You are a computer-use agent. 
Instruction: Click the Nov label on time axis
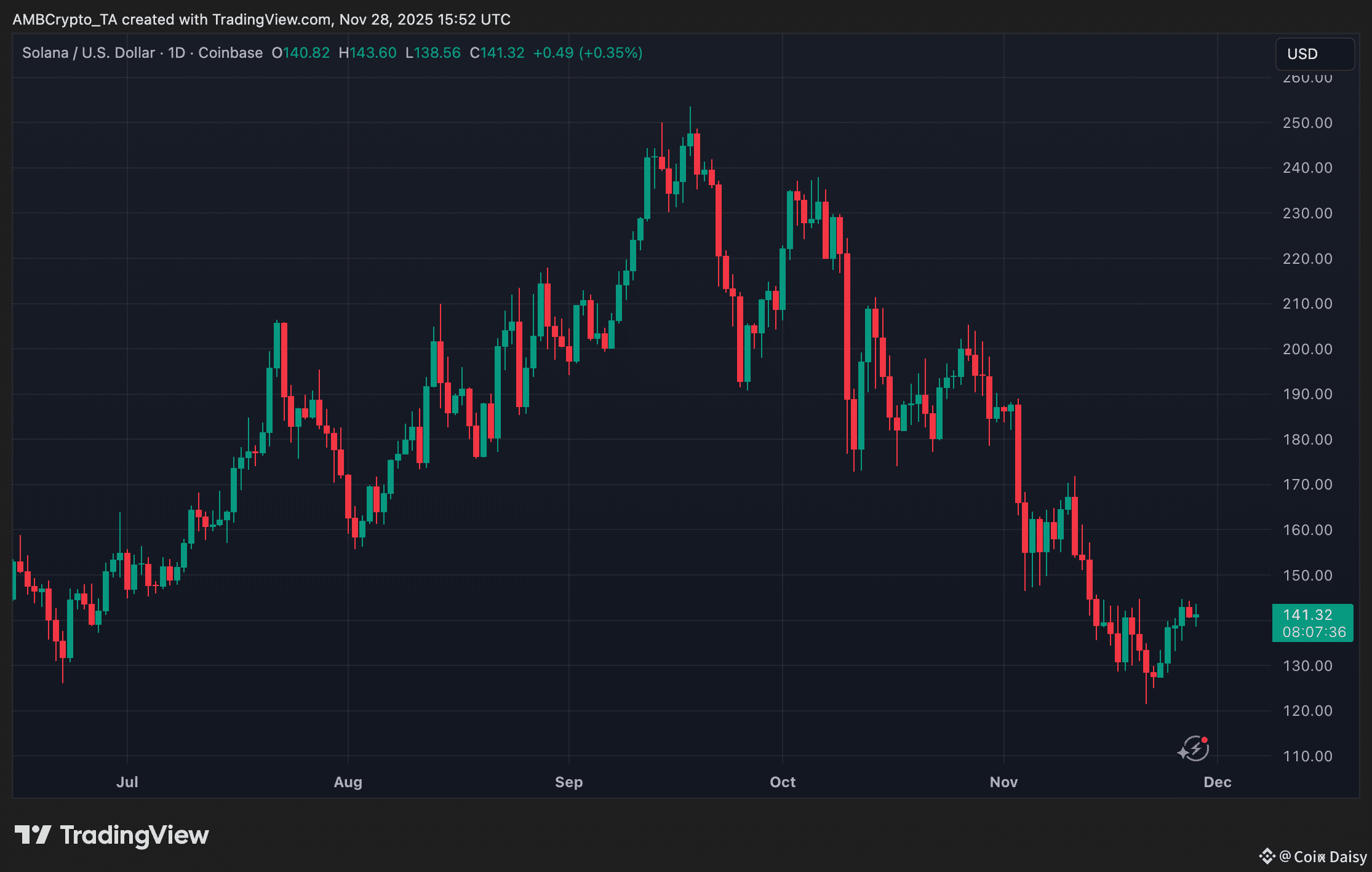click(x=1003, y=782)
